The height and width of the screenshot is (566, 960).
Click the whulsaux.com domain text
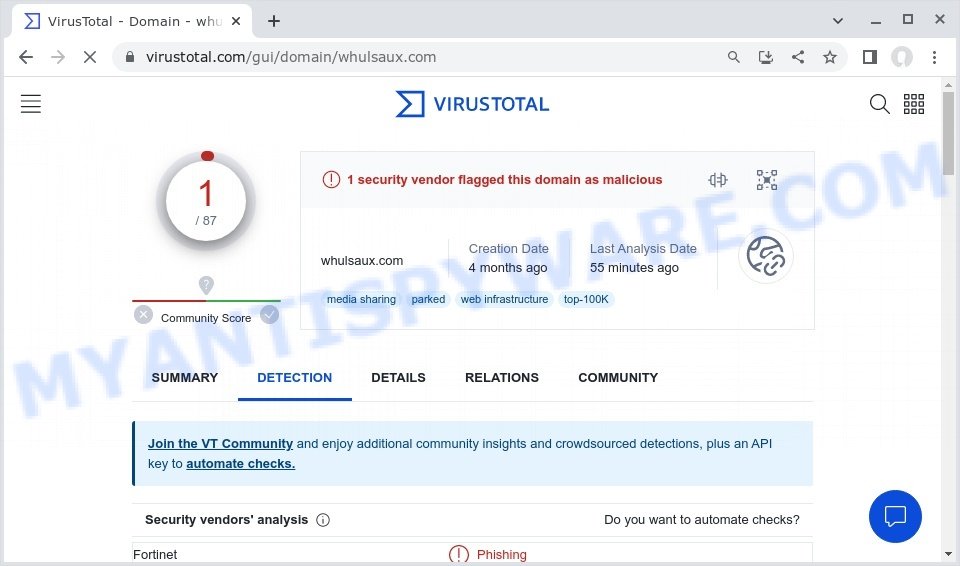pyautogui.click(x=362, y=260)
